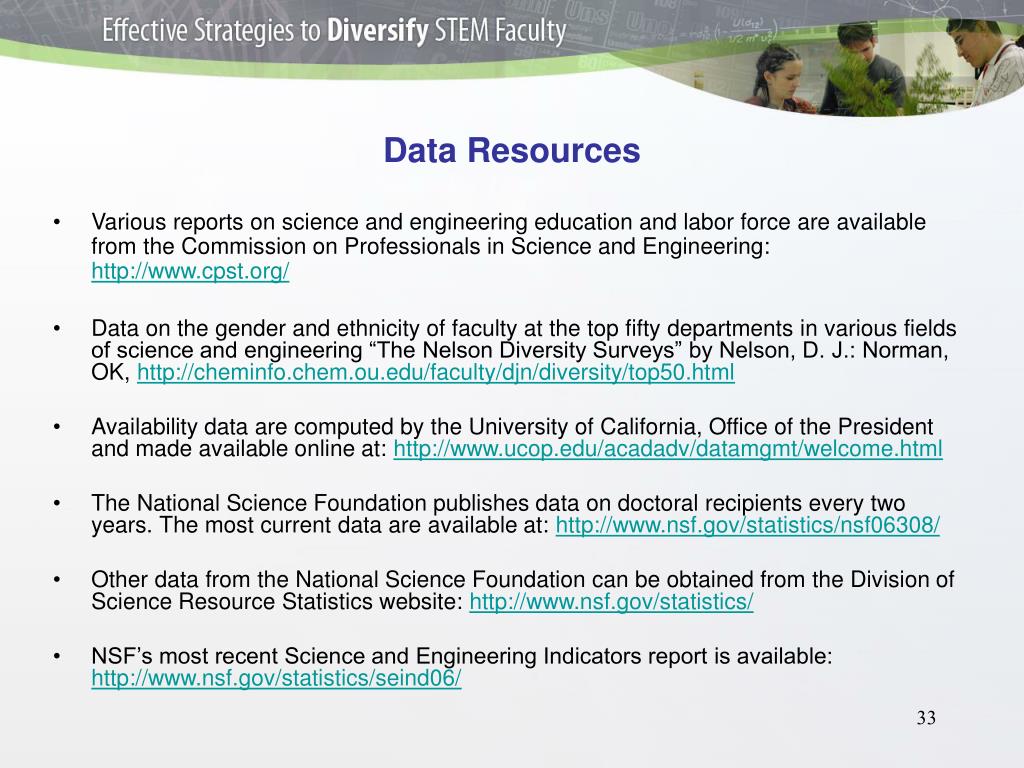Click text 'NSF's most recent Science and Engineering Indicators'
Image resolution: width=1024 pixels, height=768 pixels.
(x=366, y=656)
